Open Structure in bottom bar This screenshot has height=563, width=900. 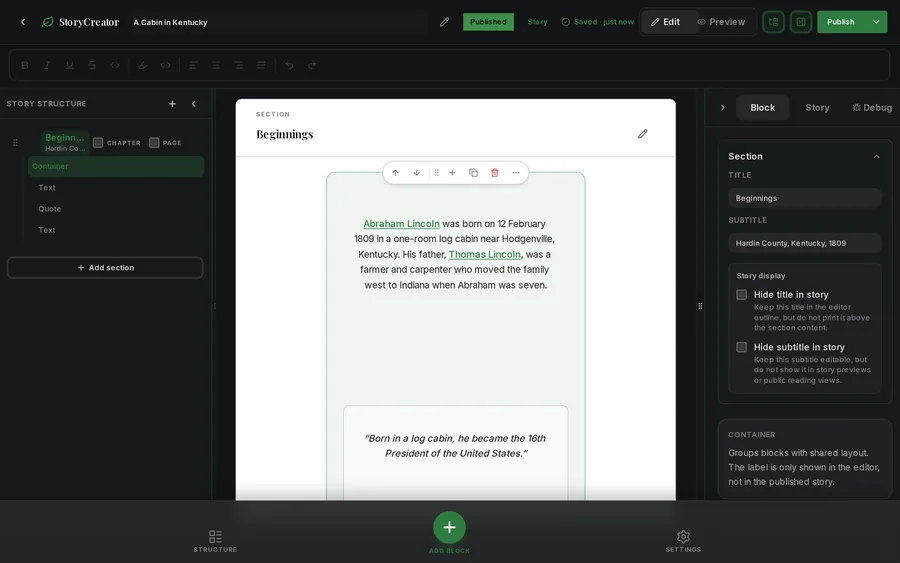point(215,541)
